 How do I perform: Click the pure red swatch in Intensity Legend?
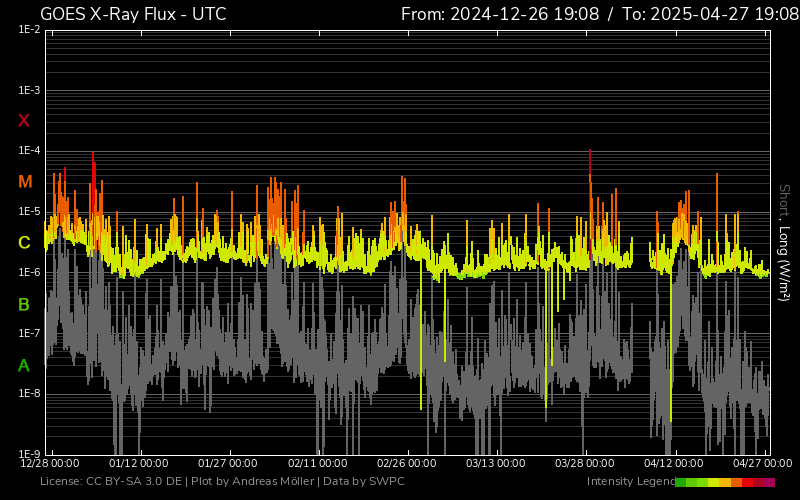(747, 482)
